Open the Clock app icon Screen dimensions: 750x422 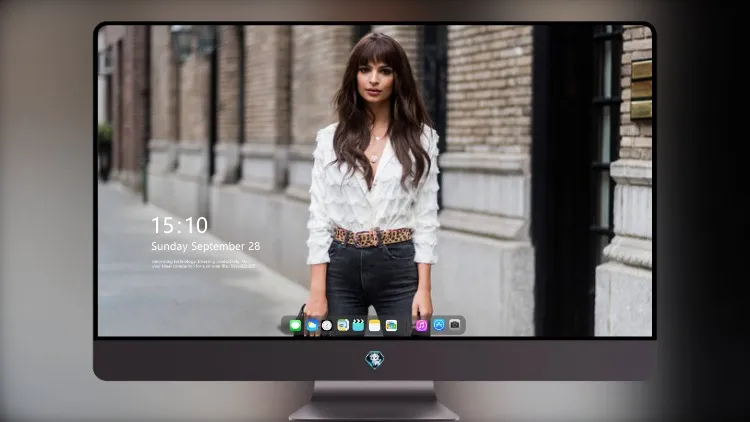[x=327, y=326]
